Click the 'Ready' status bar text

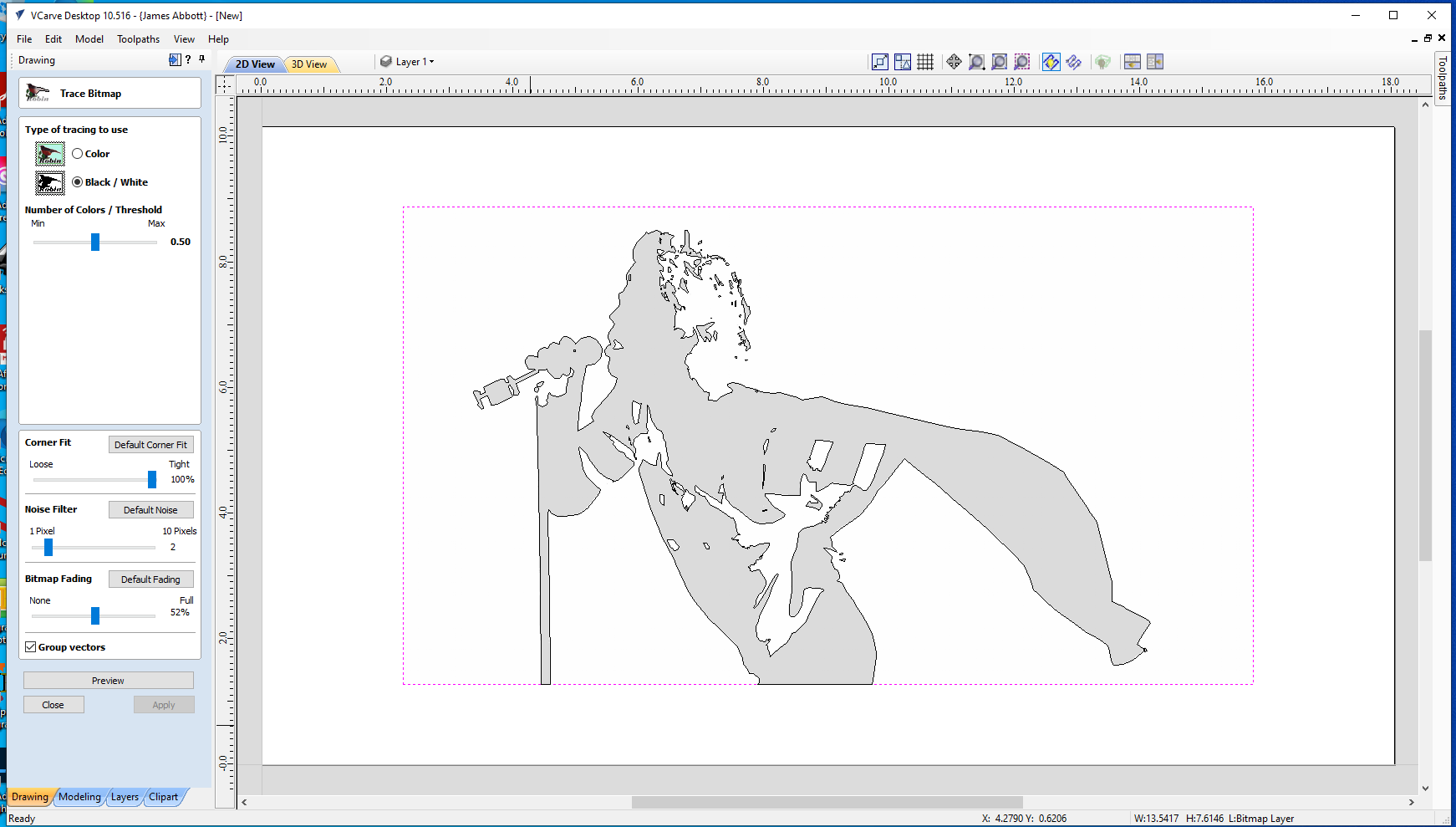click(x=22, y=819)
